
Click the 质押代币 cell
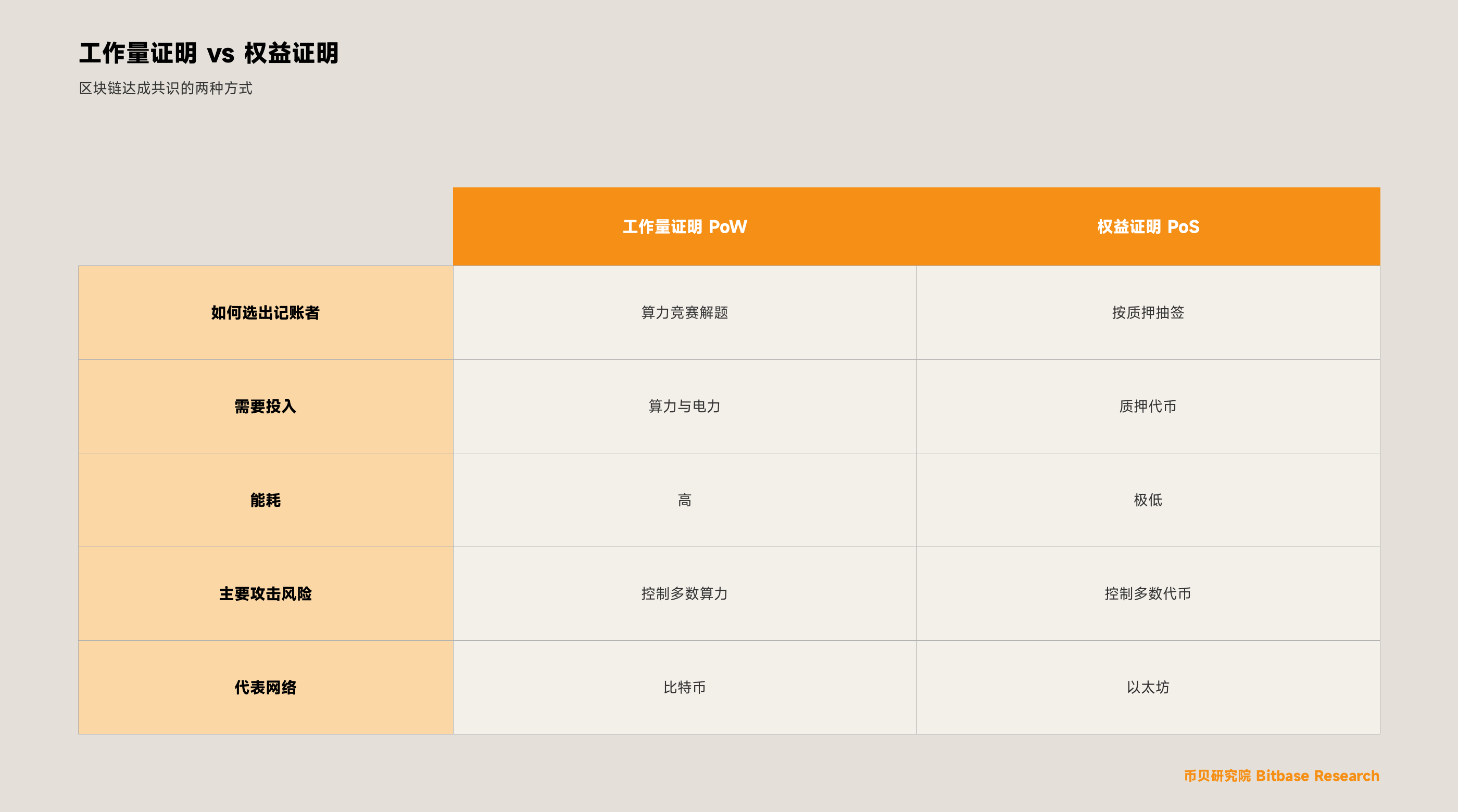click(x=1148, y=407)
